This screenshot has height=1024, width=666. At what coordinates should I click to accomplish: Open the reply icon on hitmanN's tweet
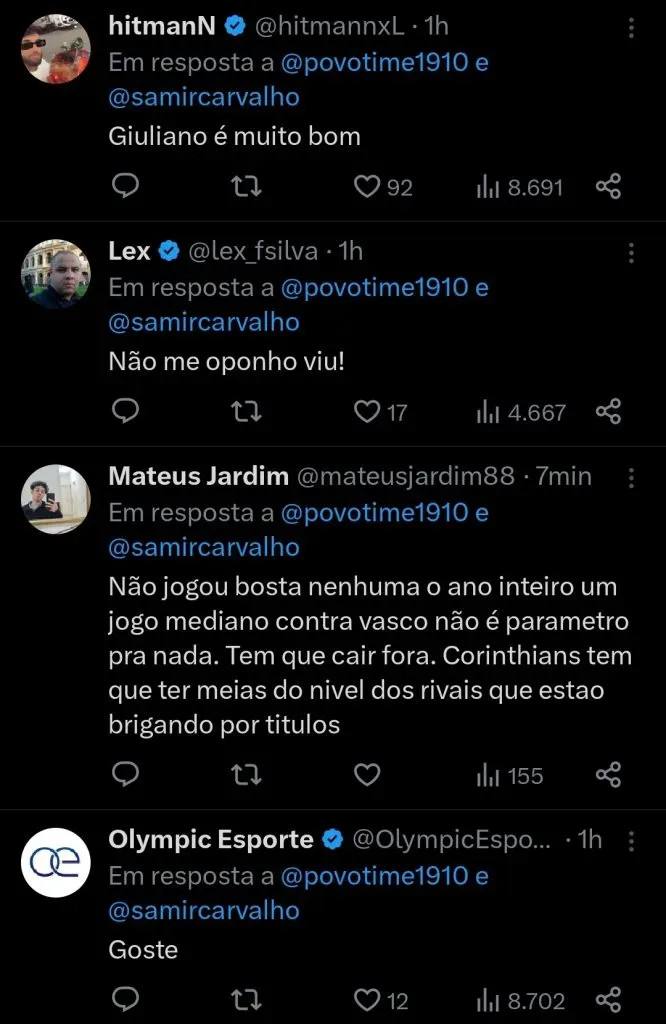coord(125,186)
